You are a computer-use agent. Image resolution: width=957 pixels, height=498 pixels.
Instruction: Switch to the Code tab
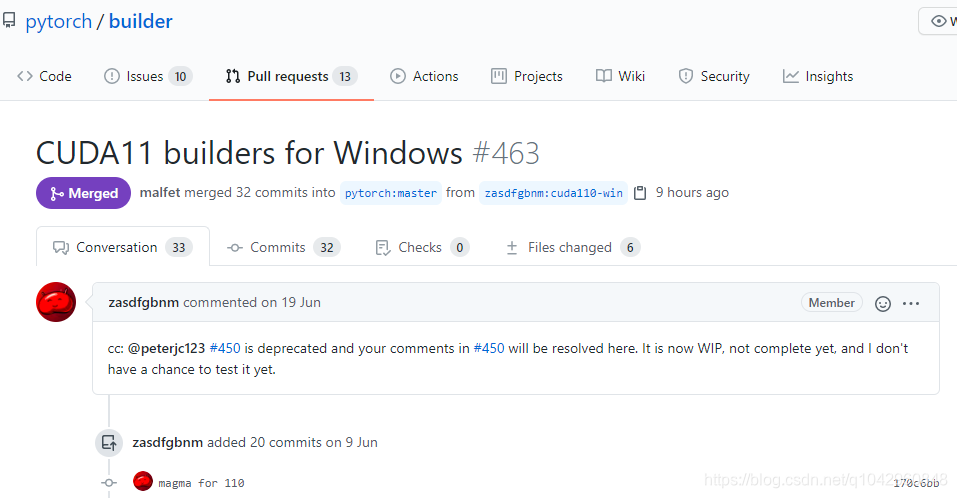[44, 76]
